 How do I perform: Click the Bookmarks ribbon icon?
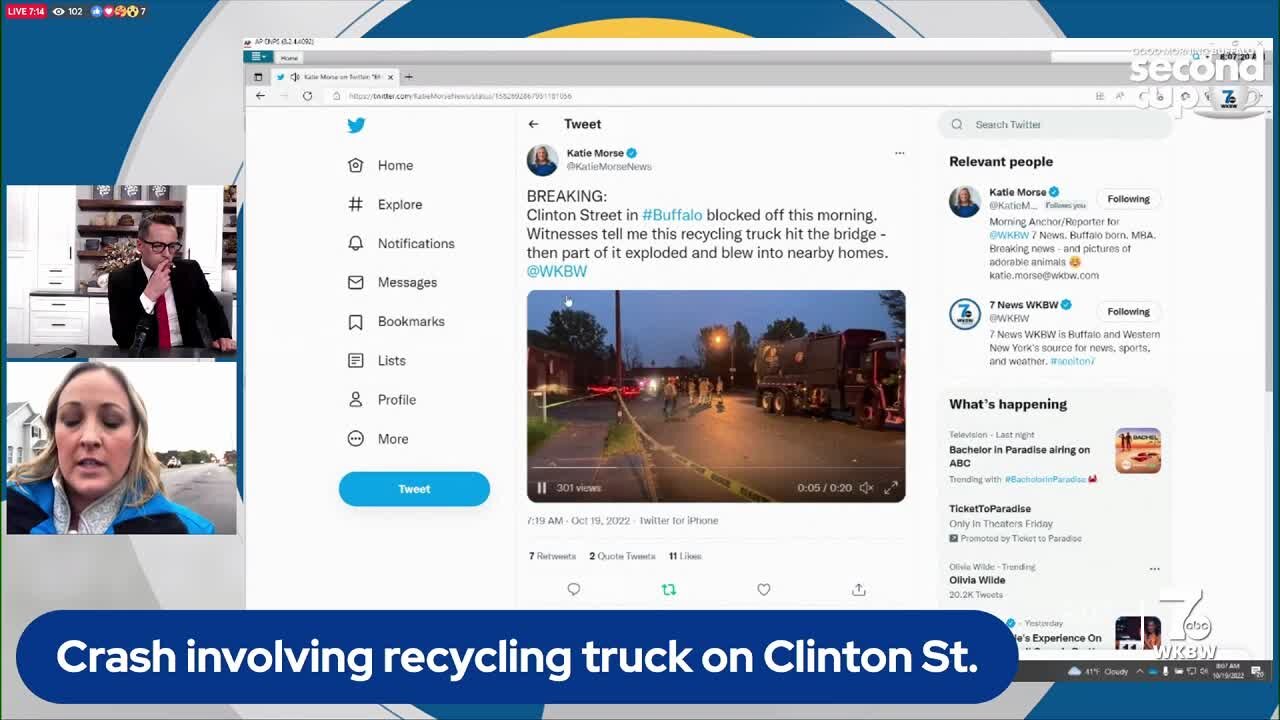click(355, 321)
